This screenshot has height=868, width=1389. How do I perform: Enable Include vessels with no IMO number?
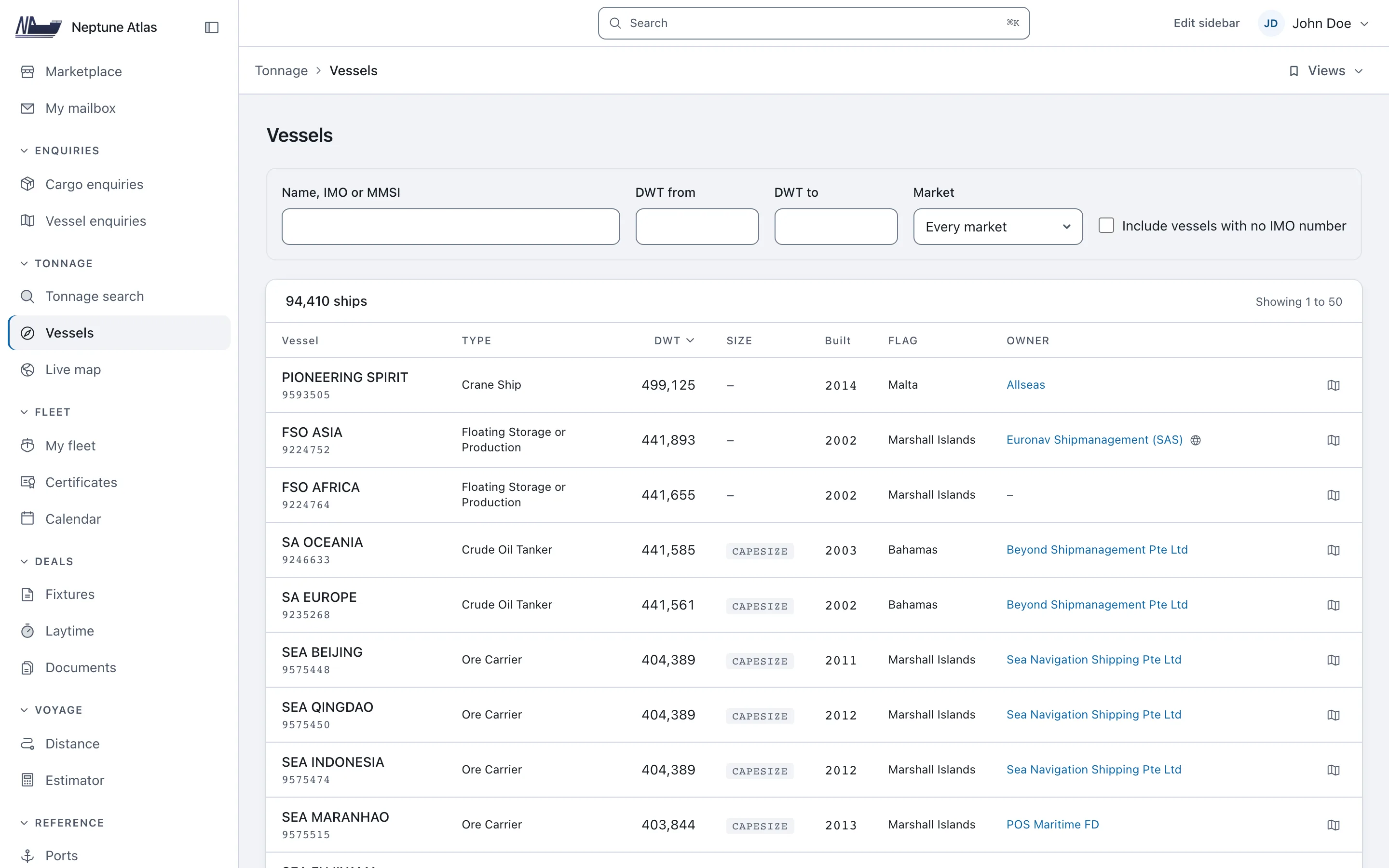[x=1106, y=226]
